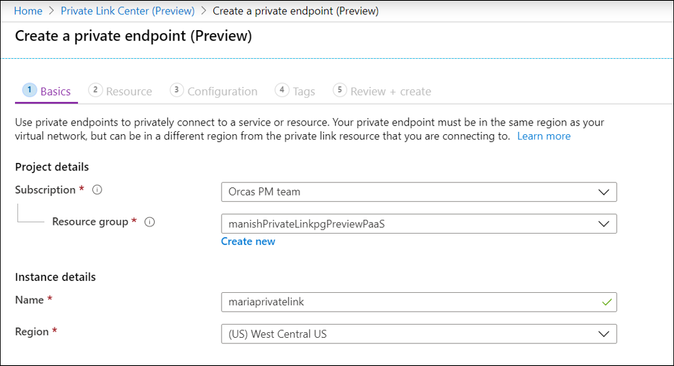Click the step 1 circle for Basics
The image size is (674, 366).
(29, 90)
